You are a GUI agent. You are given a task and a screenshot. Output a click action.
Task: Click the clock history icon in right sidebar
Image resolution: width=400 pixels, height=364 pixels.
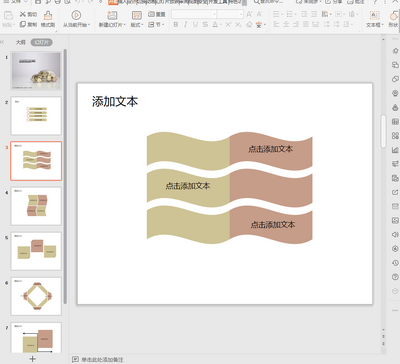tap(395, 263)
